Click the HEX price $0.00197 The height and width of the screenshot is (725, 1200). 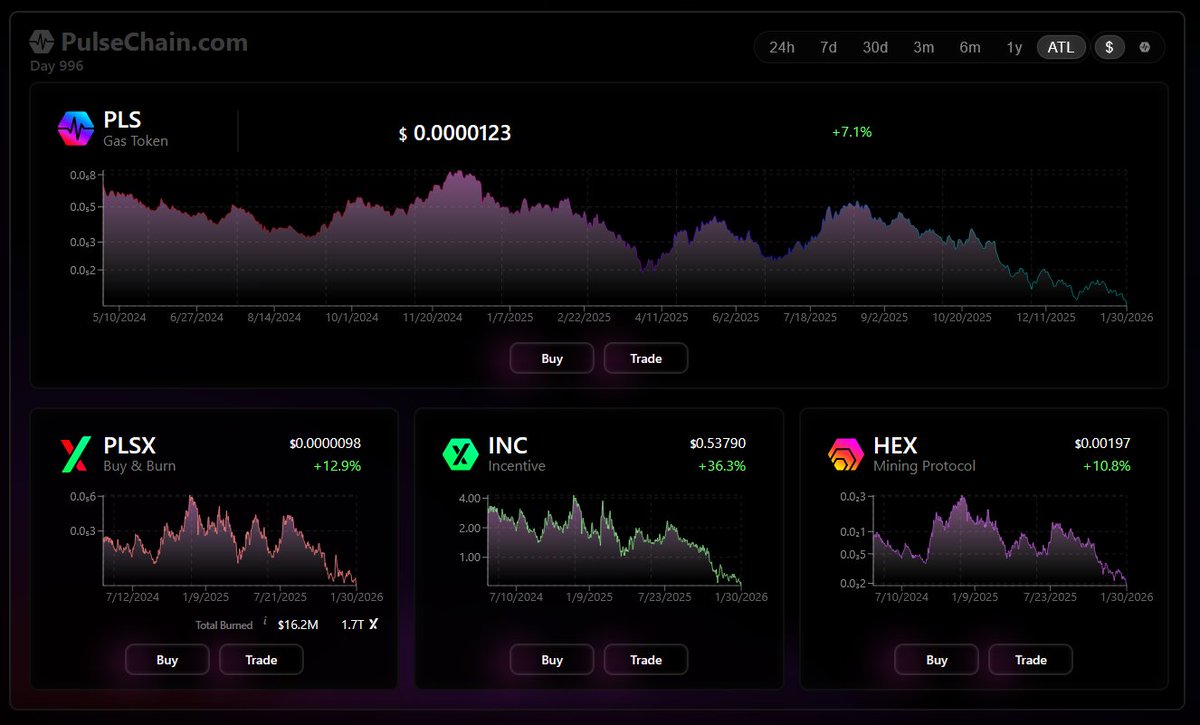(x=1103, y=443)
